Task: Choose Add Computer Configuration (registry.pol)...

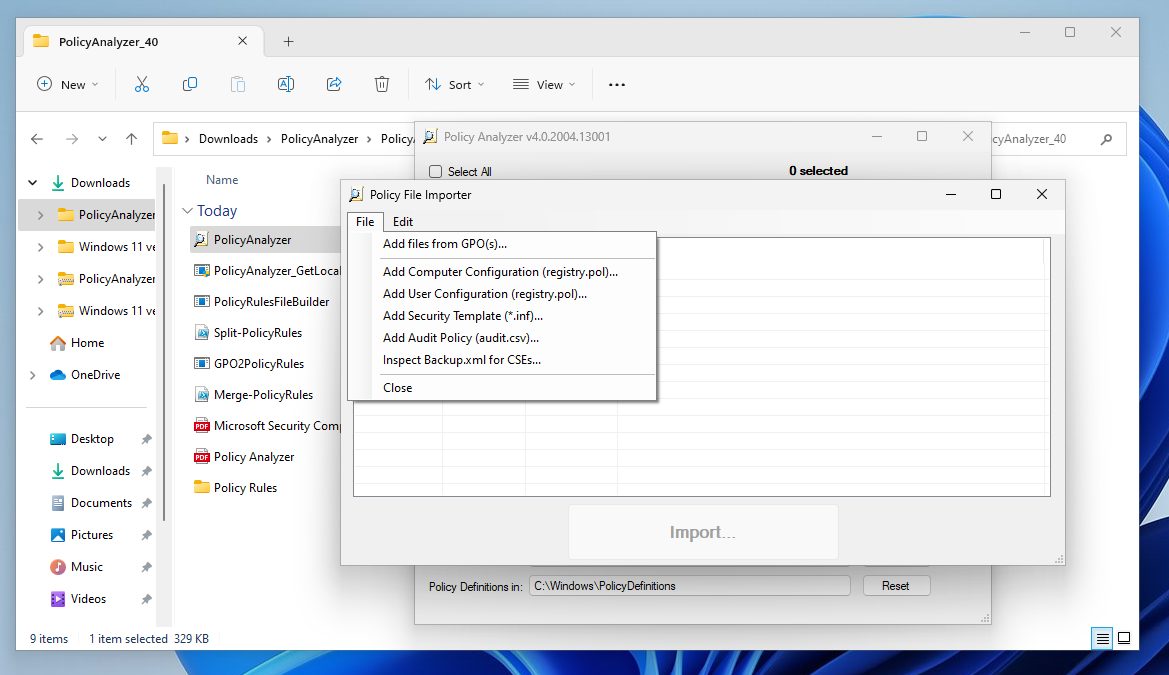Action: pos(500,272)
